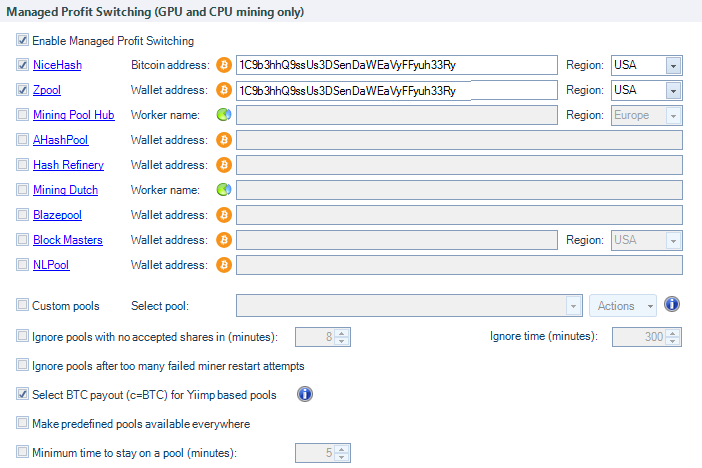Click the Hash Refinery Wallet address field
This screenshot has width=702, height=468.
[459, 165]
